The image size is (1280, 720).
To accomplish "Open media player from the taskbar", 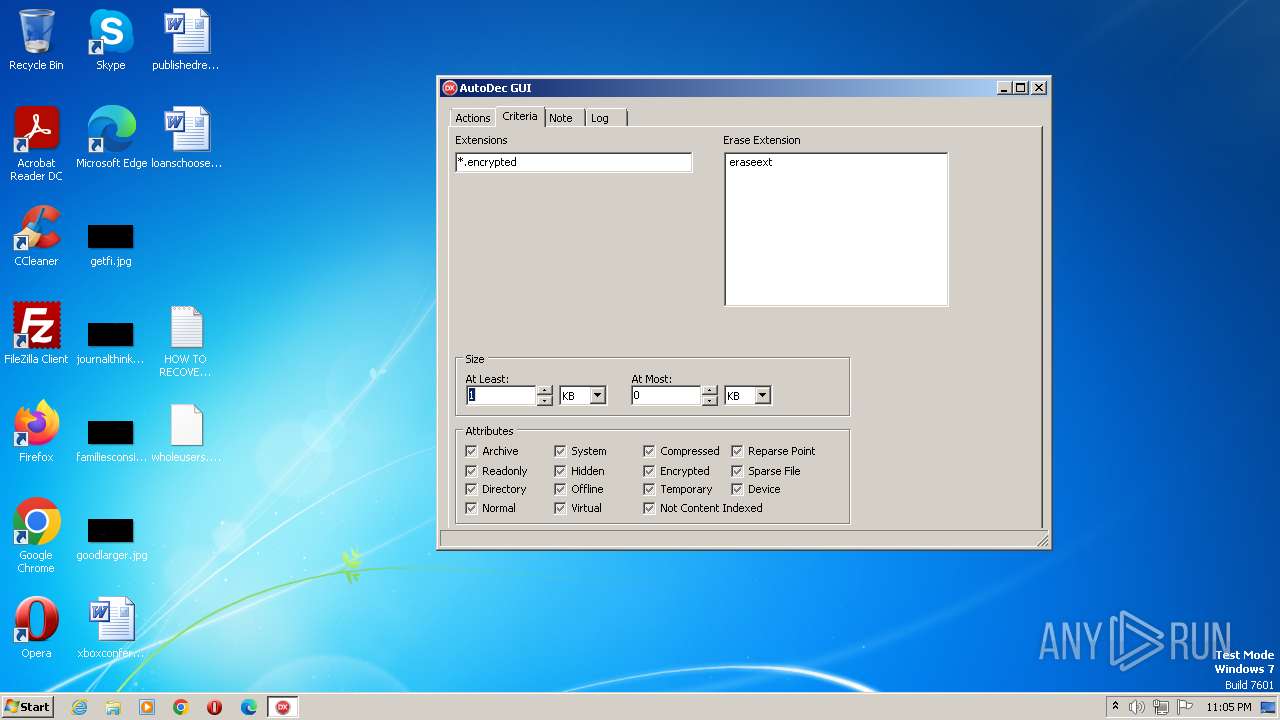I will click(147, 707).
